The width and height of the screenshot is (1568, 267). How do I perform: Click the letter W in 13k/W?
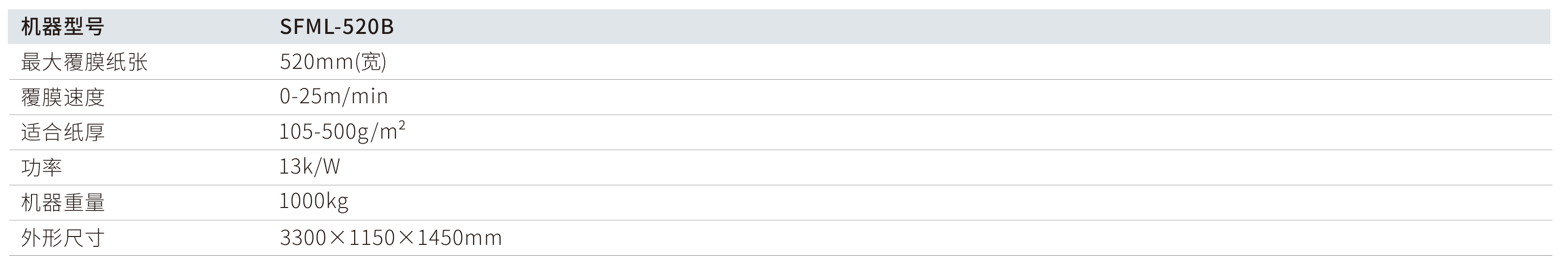(330, 167)
